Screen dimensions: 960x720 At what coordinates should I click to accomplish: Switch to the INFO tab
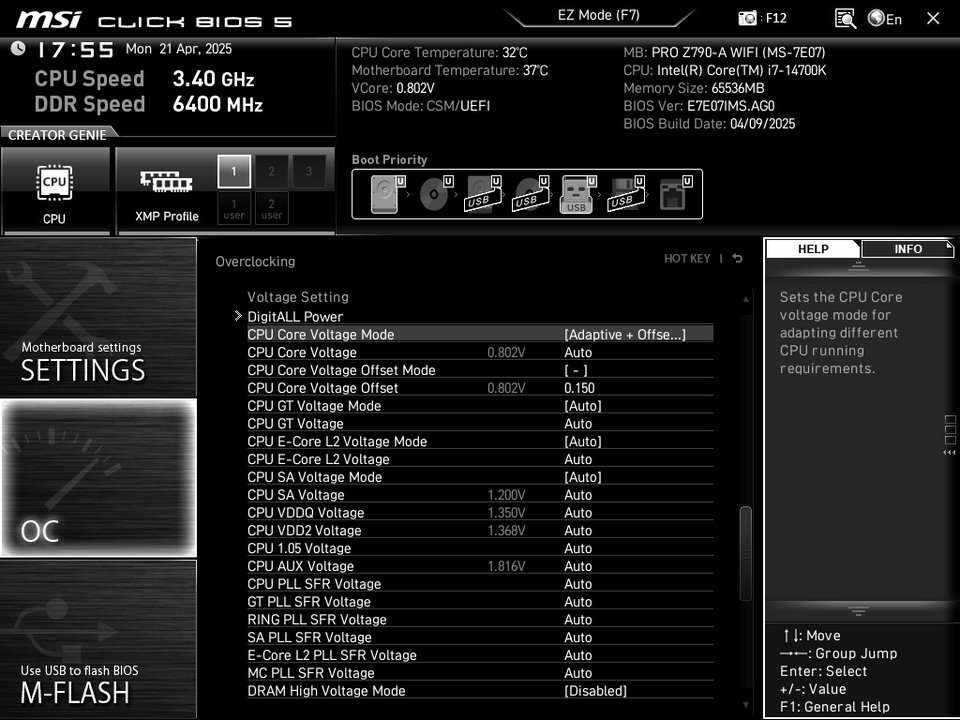pyautogui.click(x=907, y=249)
